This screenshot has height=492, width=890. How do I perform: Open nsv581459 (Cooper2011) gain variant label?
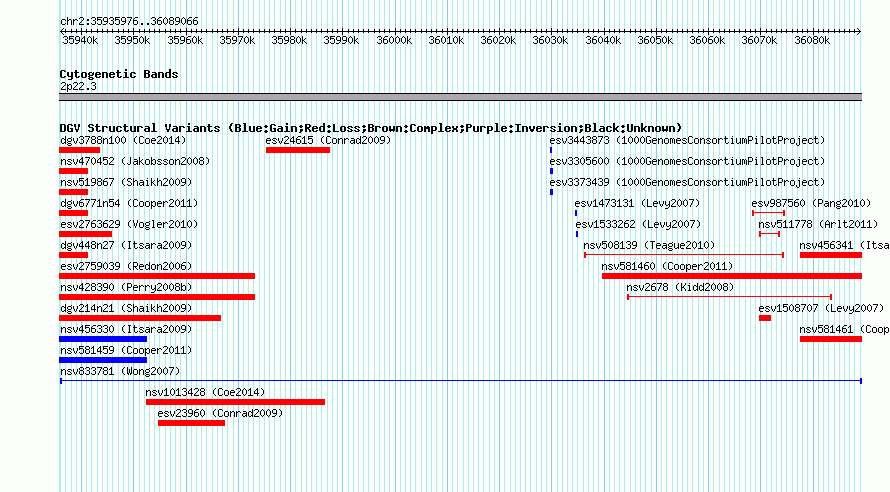click(126, 350)
